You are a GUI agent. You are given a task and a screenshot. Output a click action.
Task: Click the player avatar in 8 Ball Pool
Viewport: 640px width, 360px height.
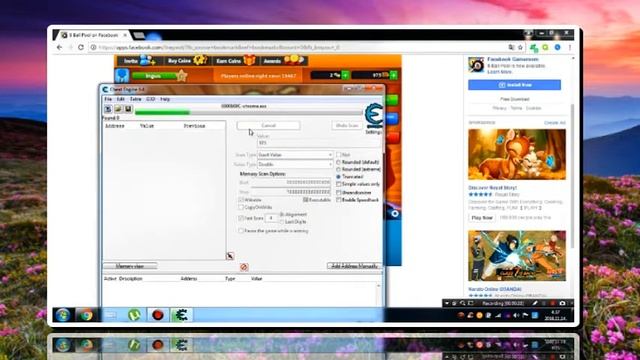(x=122, y=76)
